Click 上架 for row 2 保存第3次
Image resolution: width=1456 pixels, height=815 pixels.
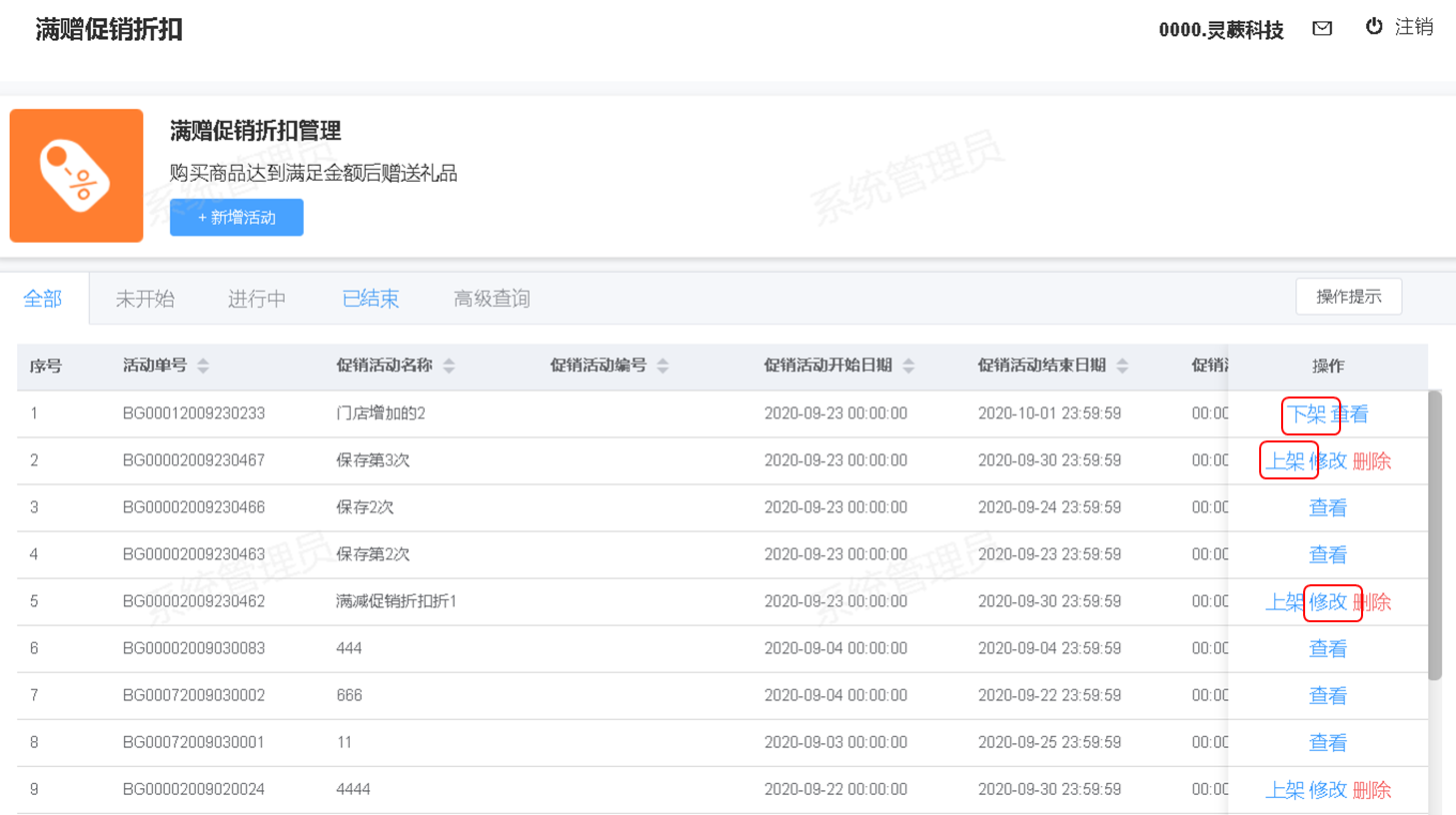[x=1286, y=461]
